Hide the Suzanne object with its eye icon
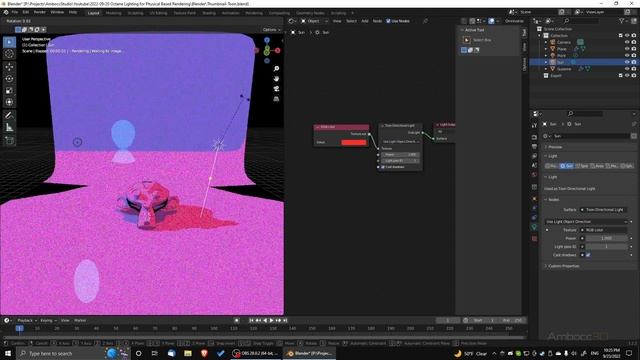640x360 pixels. (627, 69)
